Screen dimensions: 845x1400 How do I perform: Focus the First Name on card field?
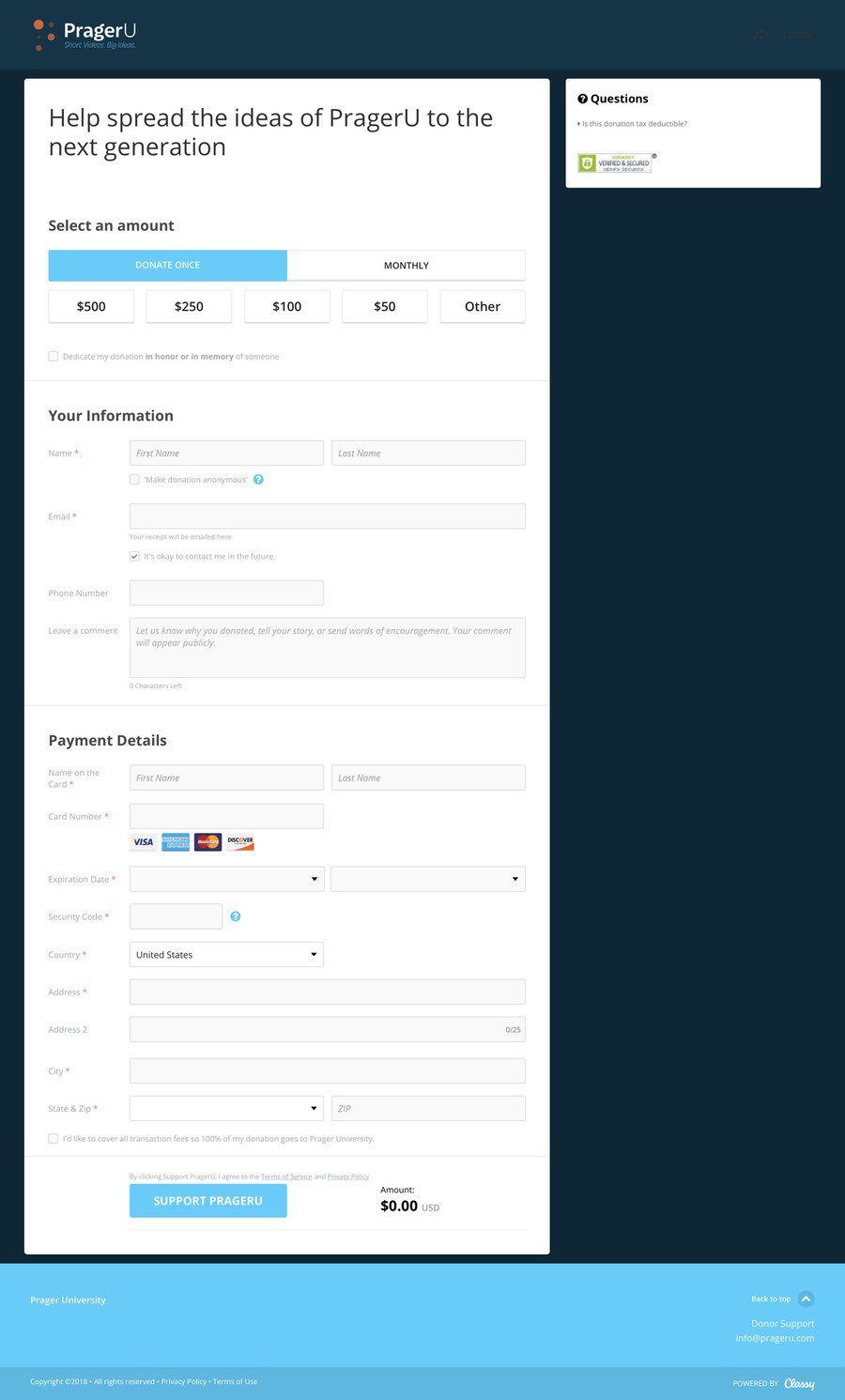coord(226,777)
